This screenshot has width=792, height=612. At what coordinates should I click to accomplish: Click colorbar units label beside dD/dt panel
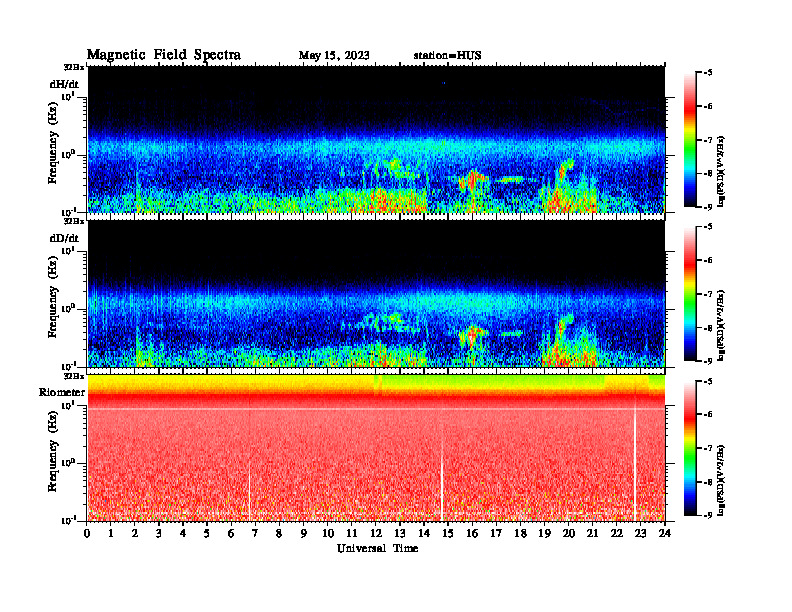(721, 325)
